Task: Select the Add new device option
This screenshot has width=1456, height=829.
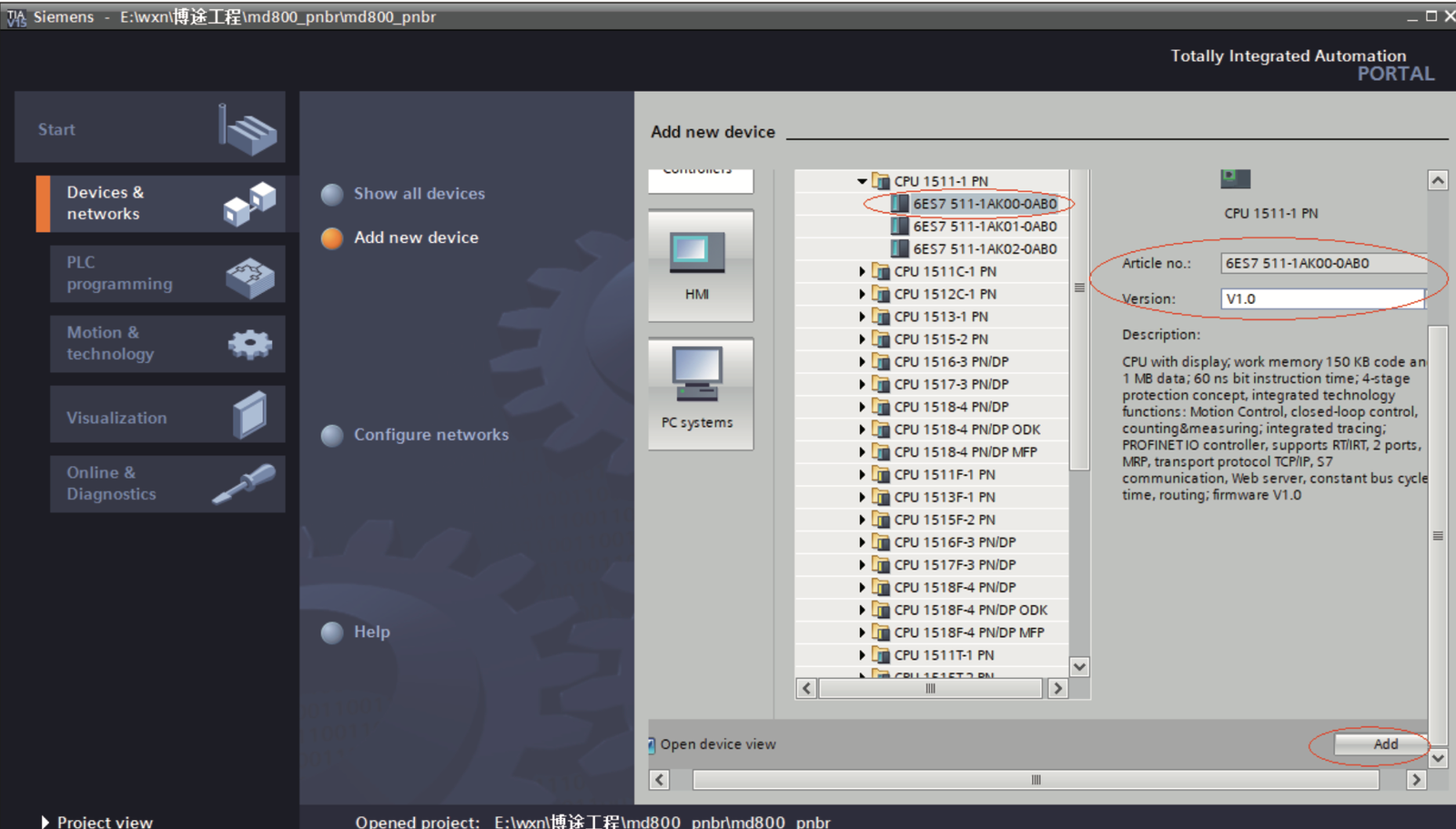Action: point(415,238)
